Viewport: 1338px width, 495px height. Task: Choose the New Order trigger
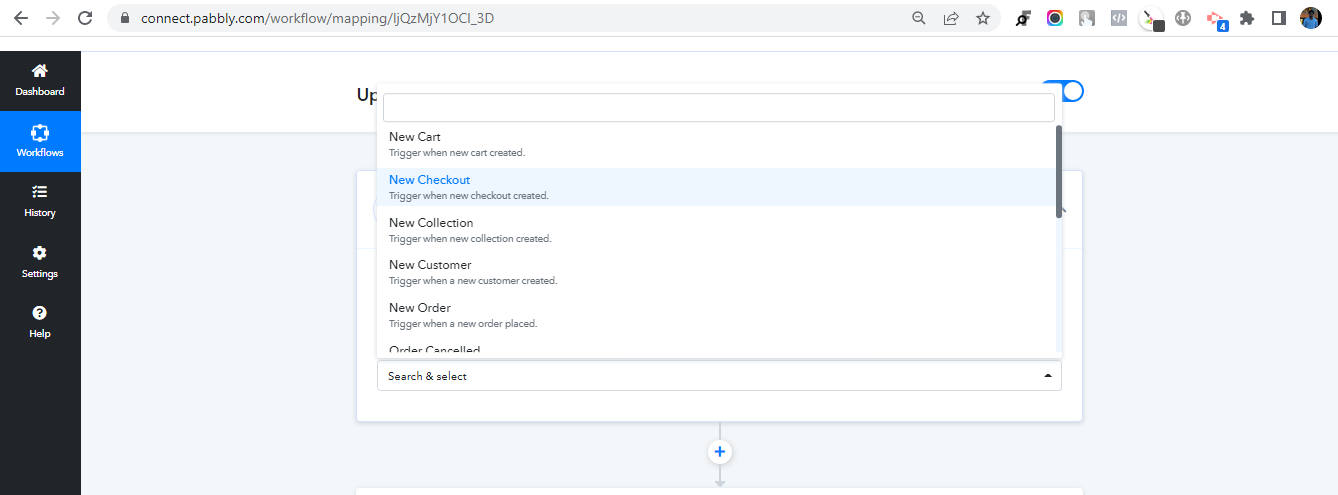(x=716, y=315)
